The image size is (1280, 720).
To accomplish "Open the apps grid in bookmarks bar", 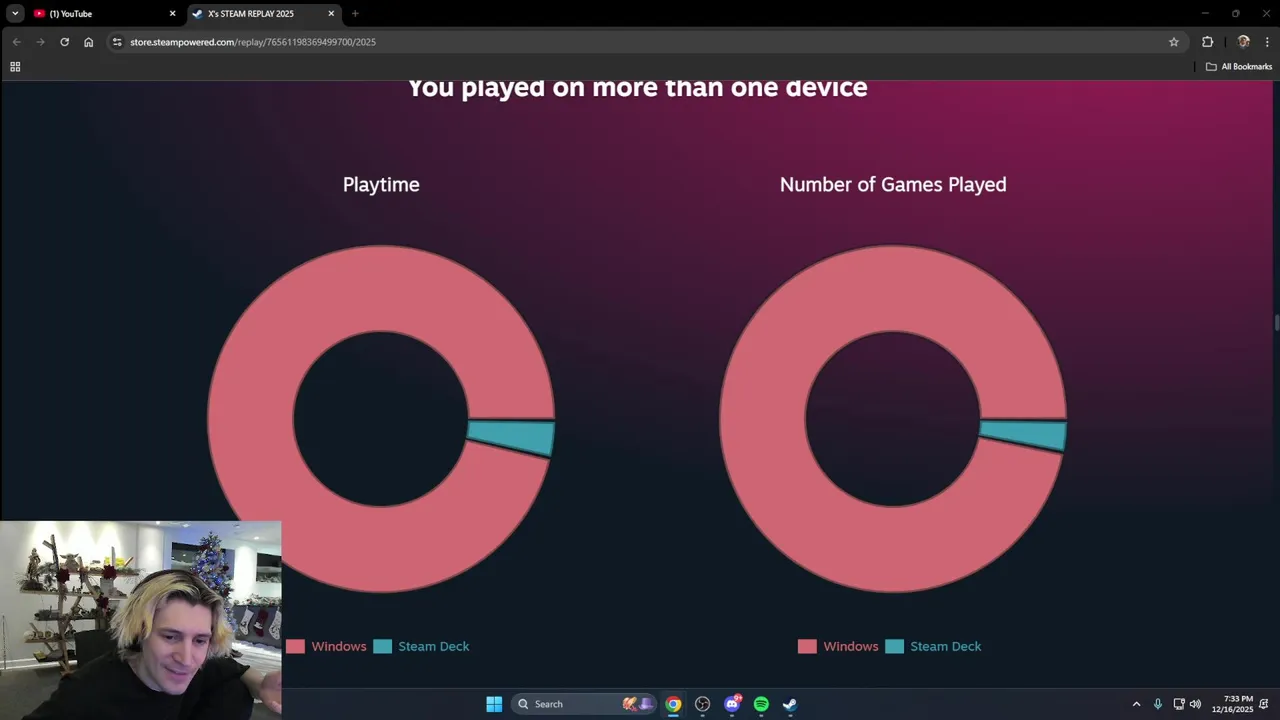I will 15,67.
